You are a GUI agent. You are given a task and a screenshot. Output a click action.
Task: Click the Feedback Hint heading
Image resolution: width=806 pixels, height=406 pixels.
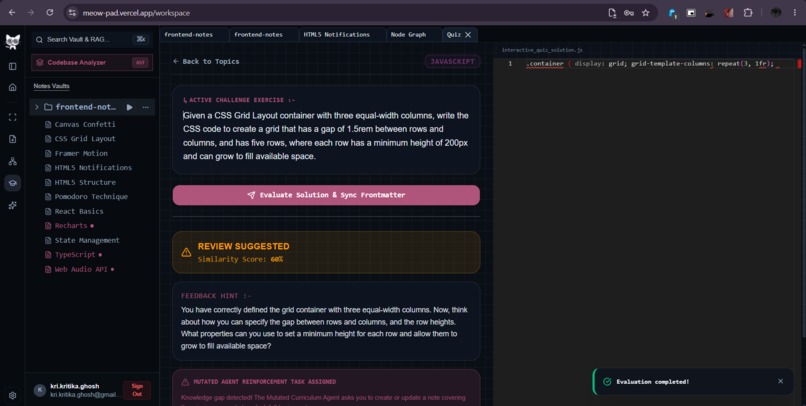click(216, 296)
